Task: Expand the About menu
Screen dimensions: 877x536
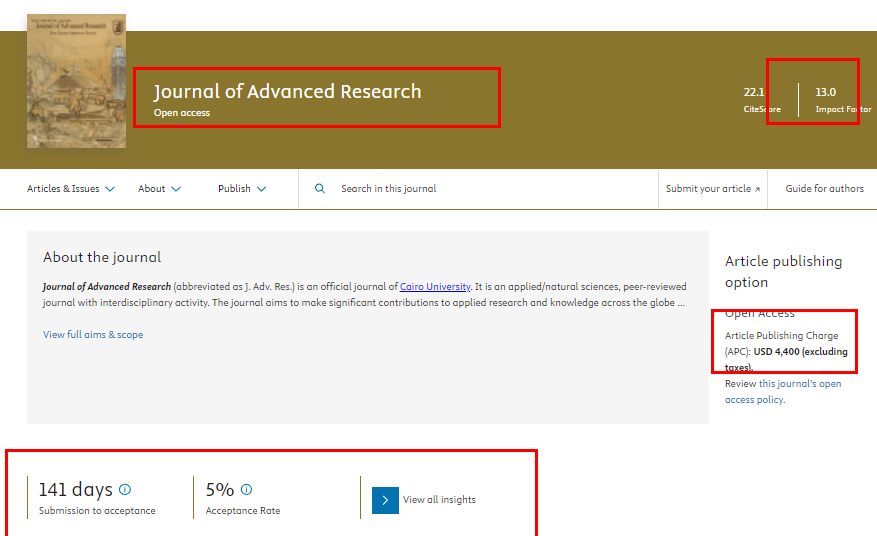Action: pos(159,189)
